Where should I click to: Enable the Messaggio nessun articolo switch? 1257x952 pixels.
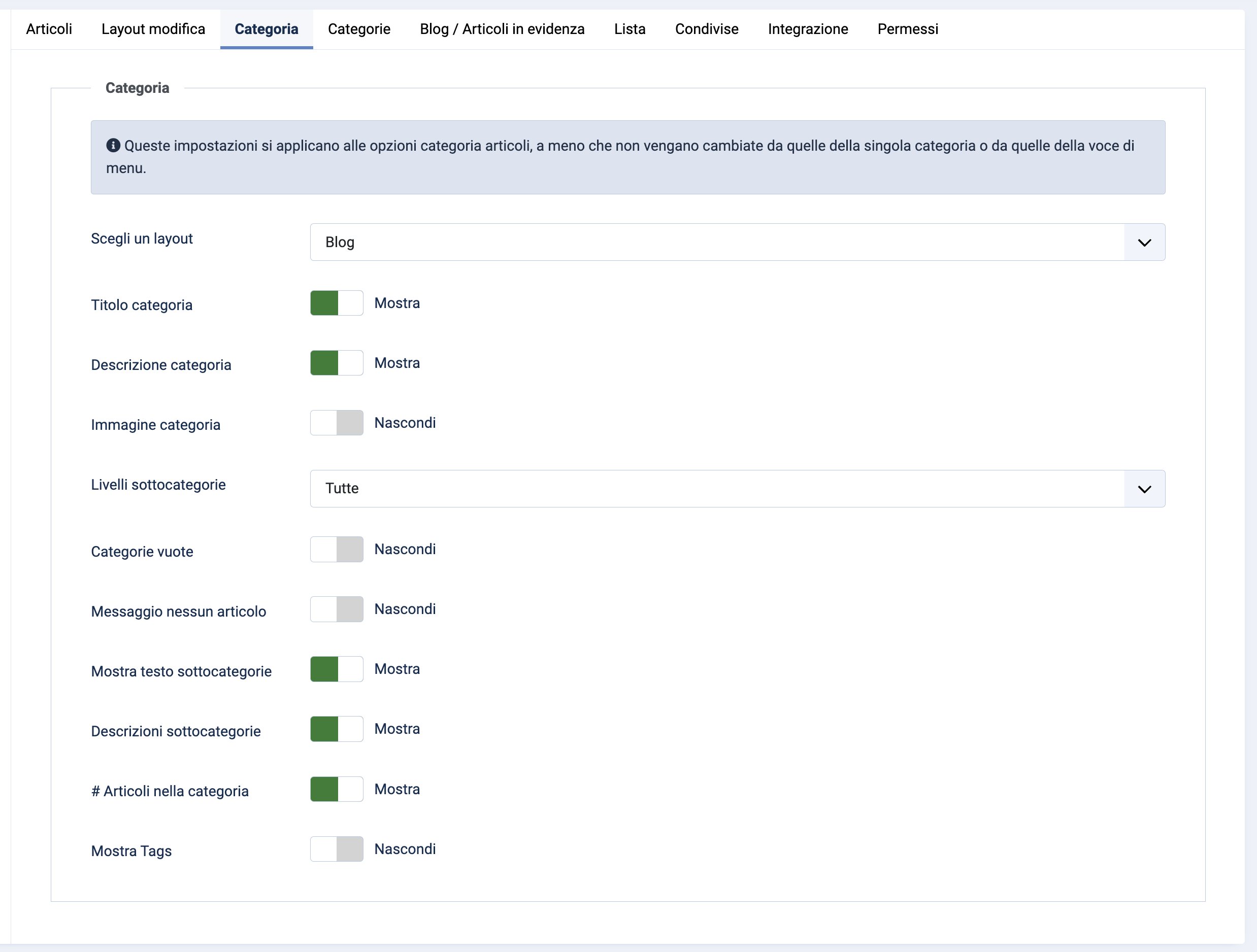(x=337, y=609)
